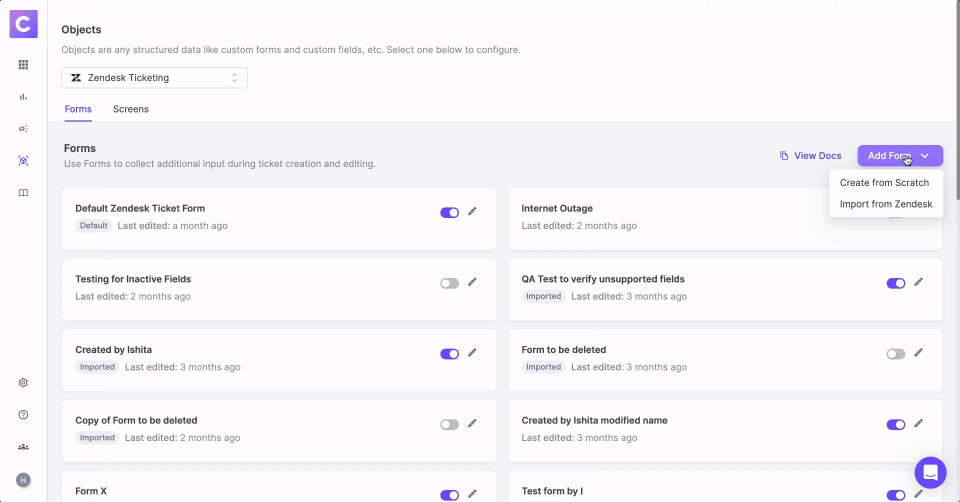Click the user avatar at the sidebar bottom
960x502 pixels.
click(23, 480)
